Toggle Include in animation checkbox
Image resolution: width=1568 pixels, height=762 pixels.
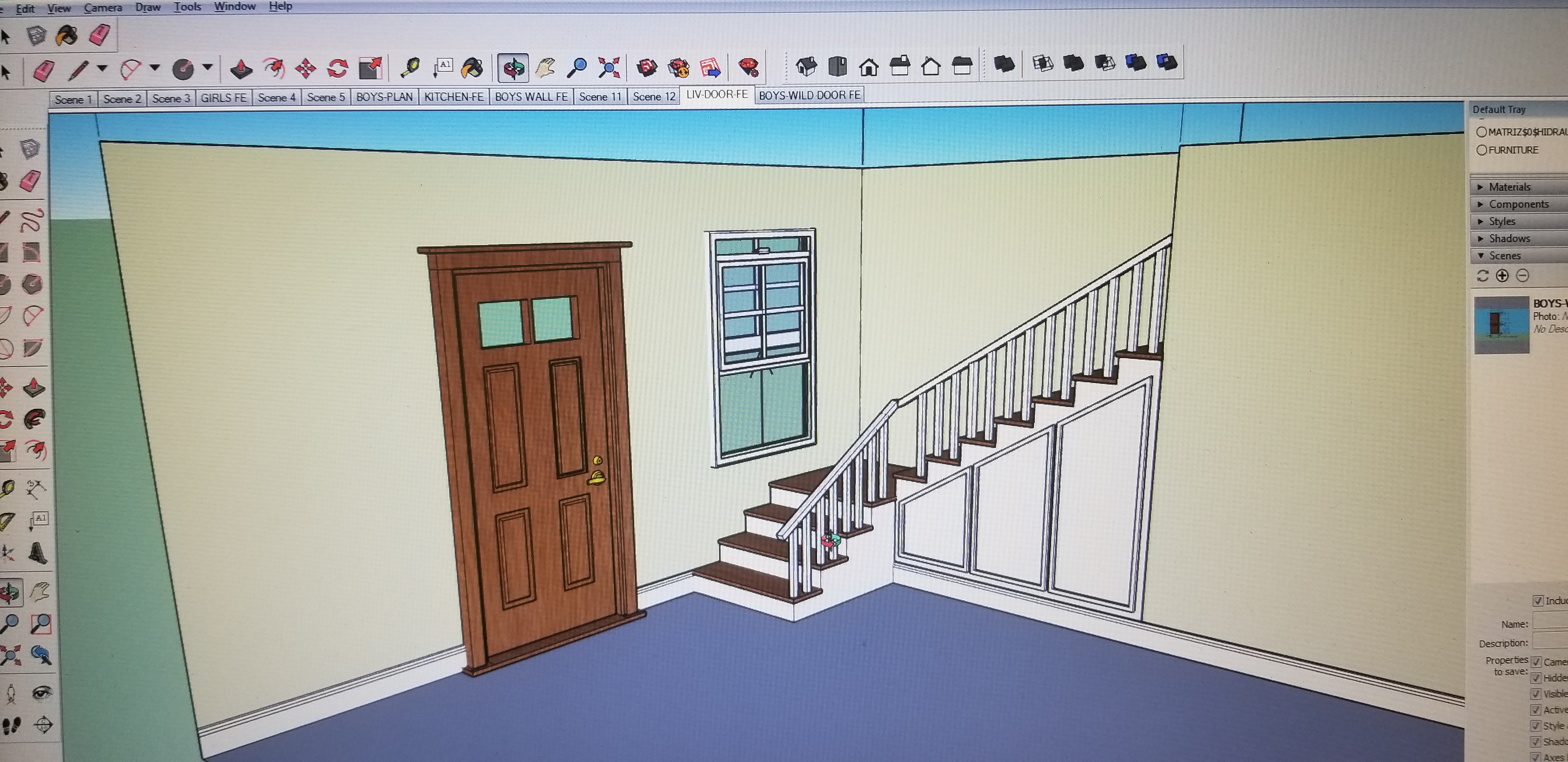pos(1538,601)
